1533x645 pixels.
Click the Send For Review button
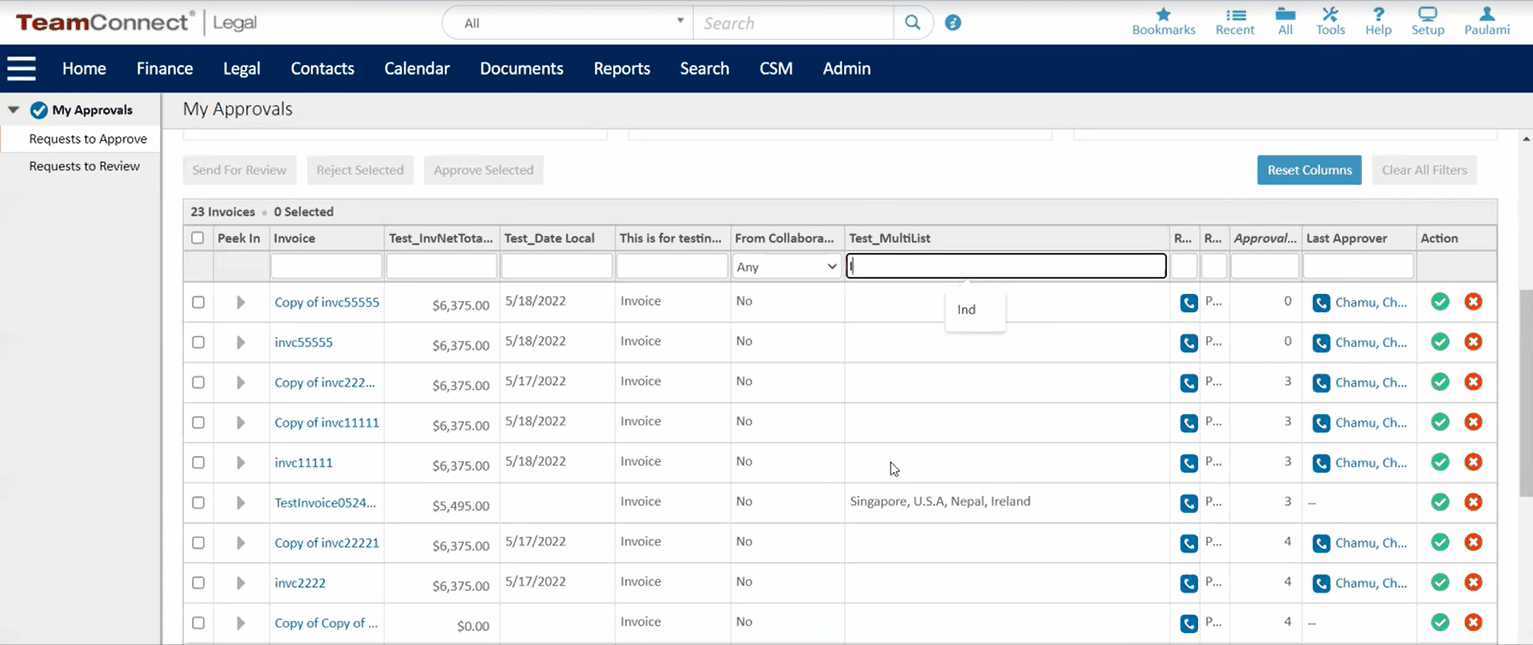pos(240,170)
